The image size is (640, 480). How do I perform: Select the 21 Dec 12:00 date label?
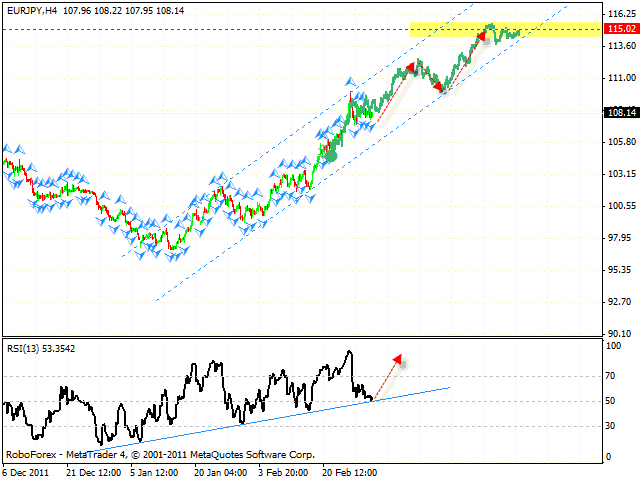tap(95, 469)
